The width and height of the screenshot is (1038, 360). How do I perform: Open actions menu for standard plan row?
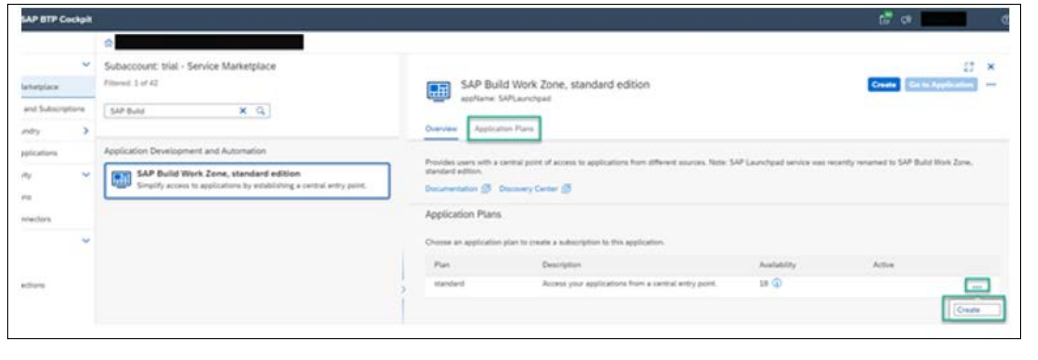click(x=977, y=285)
